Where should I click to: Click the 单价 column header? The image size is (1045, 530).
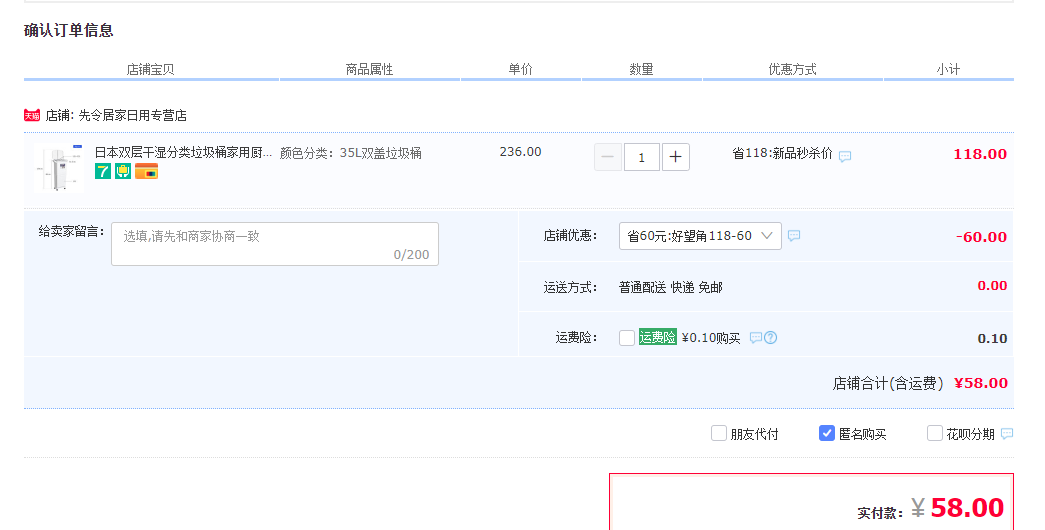point(521,69)
